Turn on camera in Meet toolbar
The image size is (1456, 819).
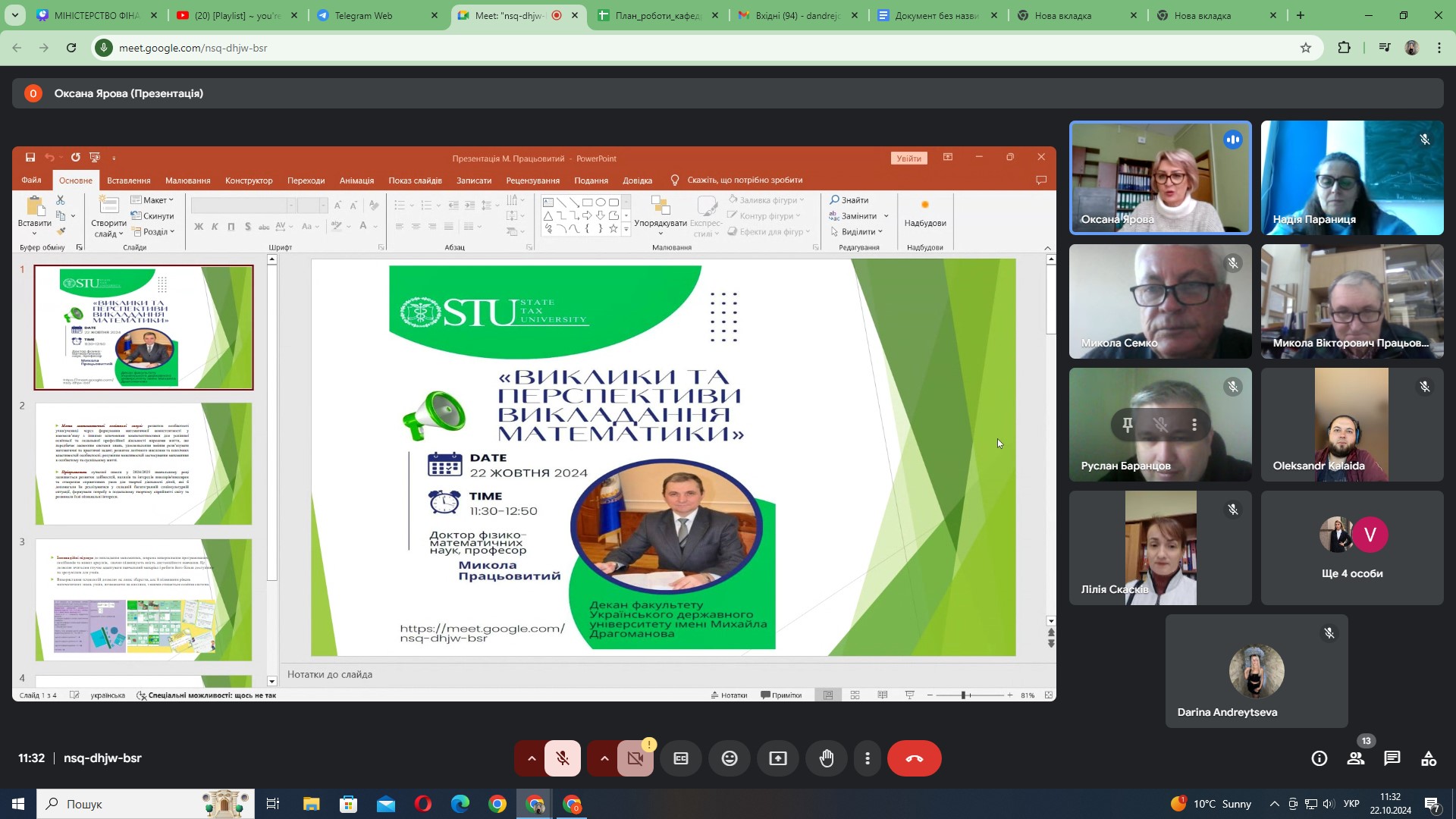pyautogui.click(x=635, y=758)
